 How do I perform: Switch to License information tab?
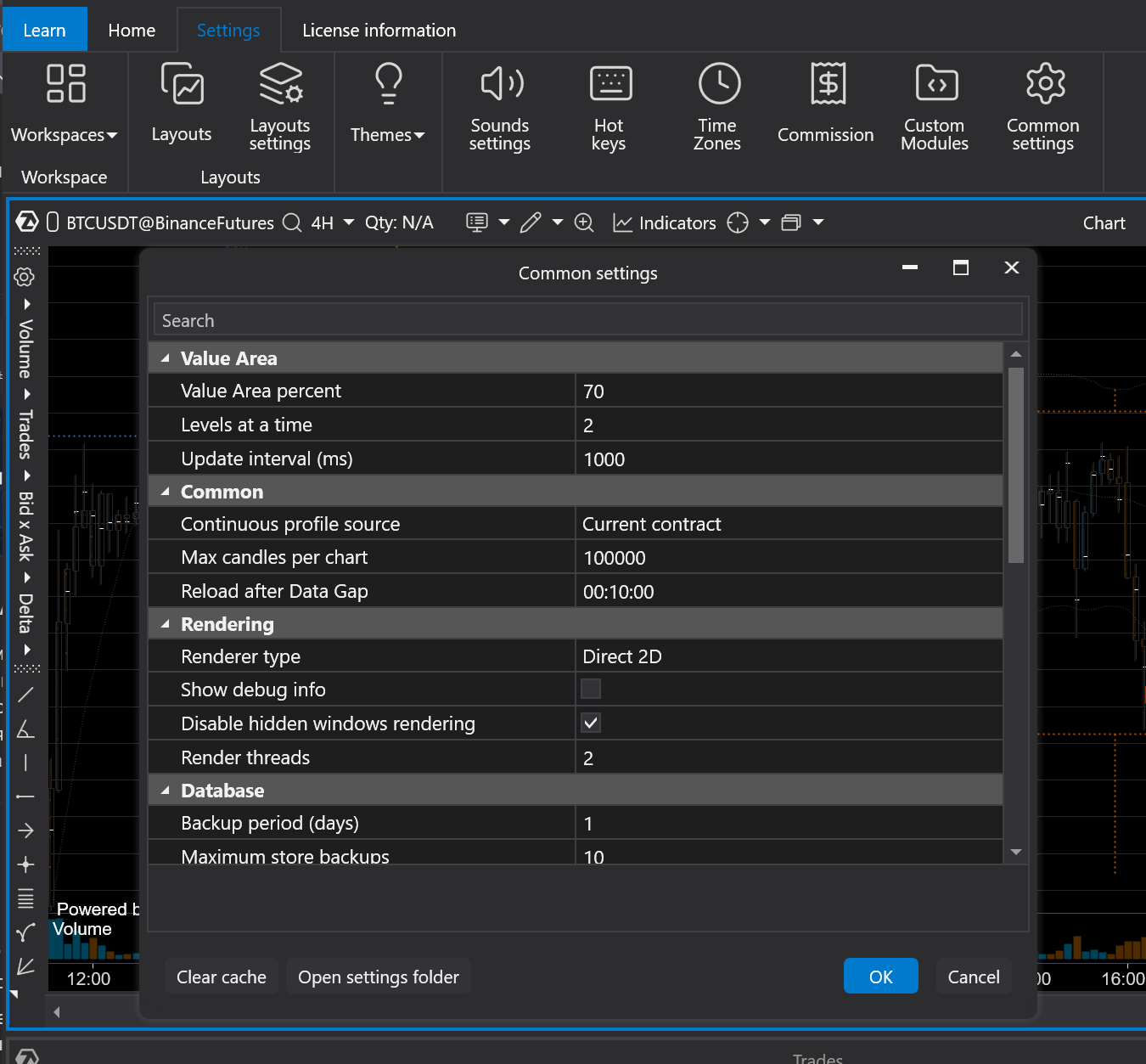point(379,31)
